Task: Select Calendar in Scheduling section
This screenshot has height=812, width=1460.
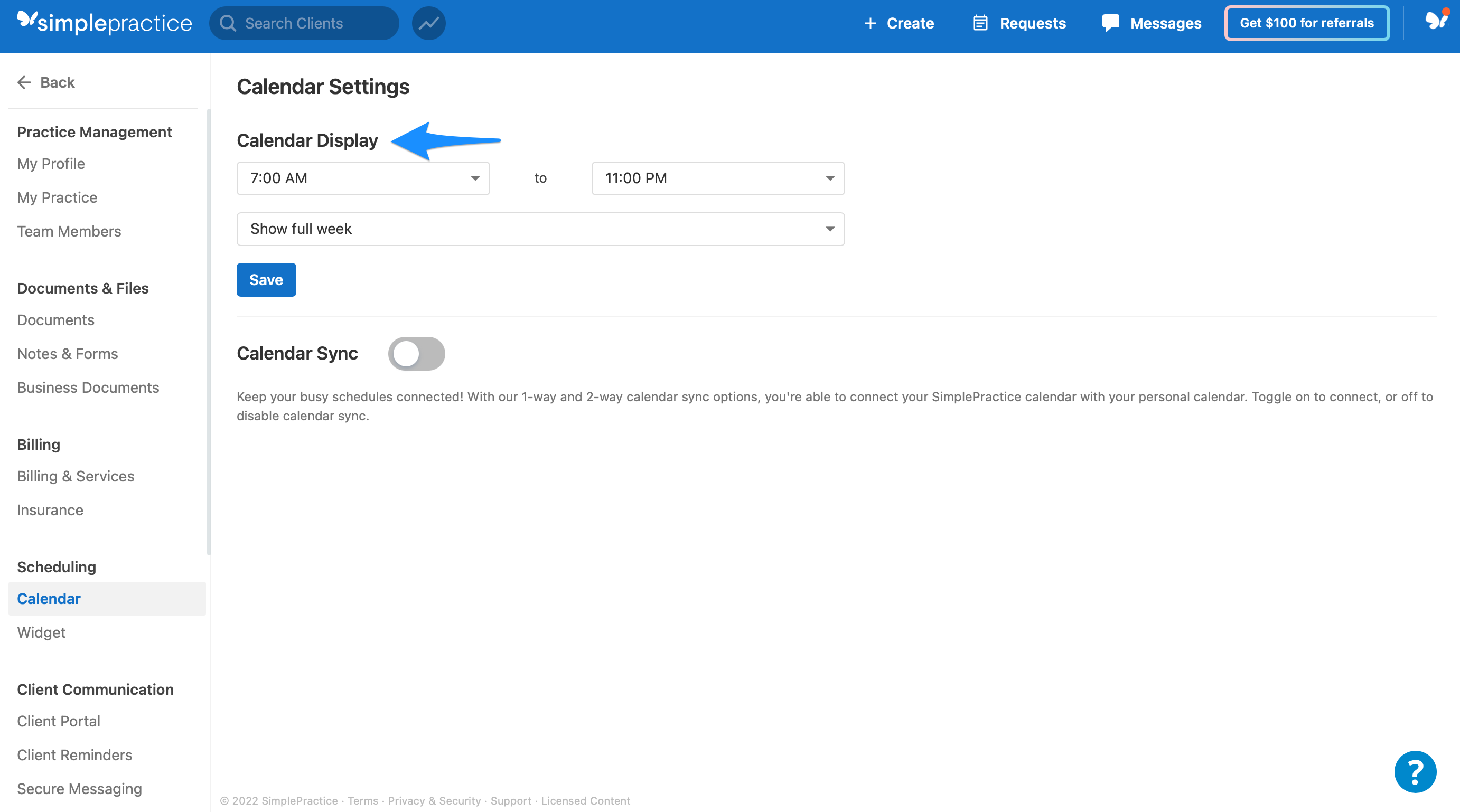Action: point(107,599)
